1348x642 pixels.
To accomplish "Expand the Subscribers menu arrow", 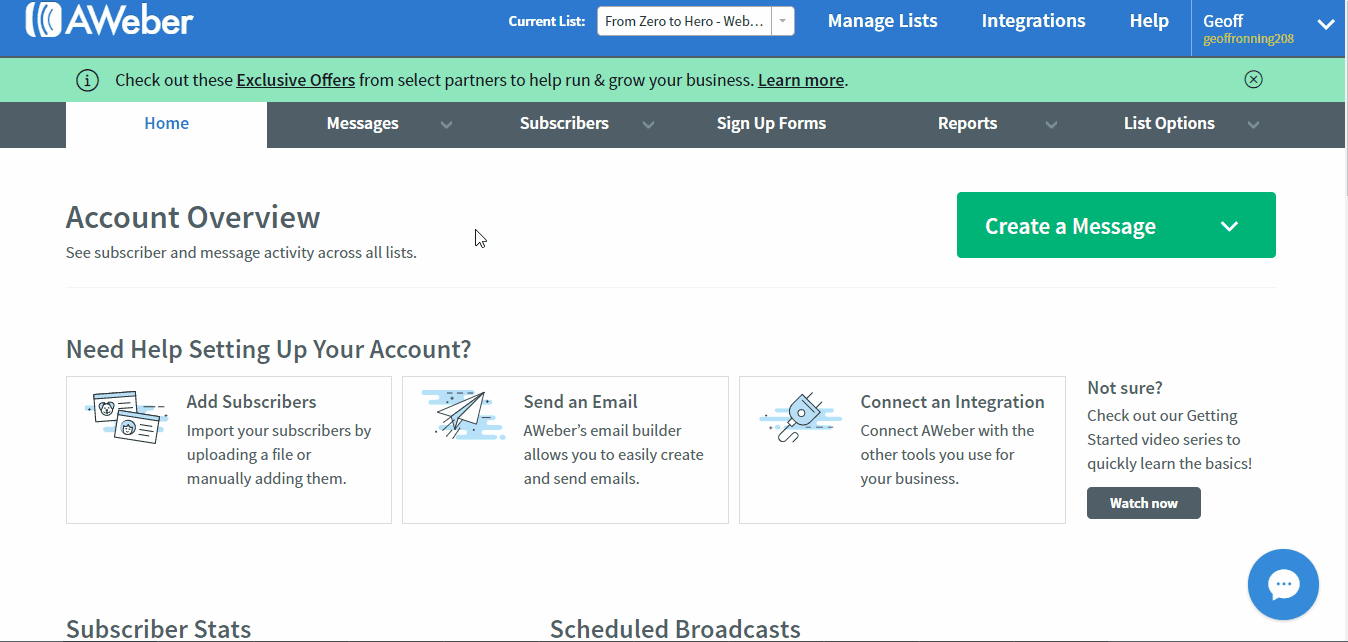I will 648,125.
